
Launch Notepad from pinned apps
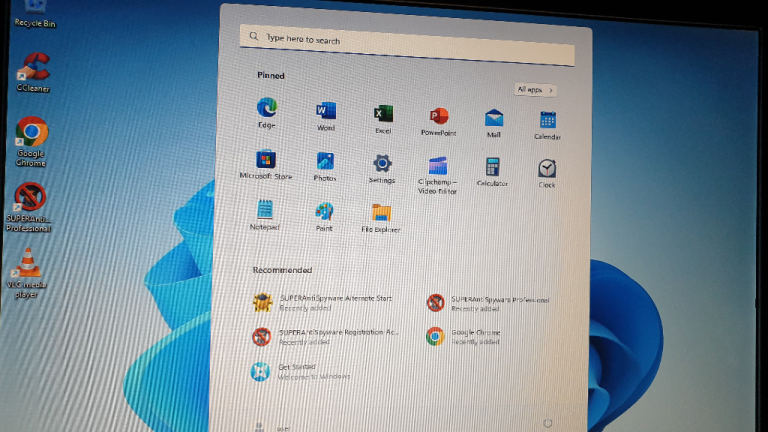265,209
